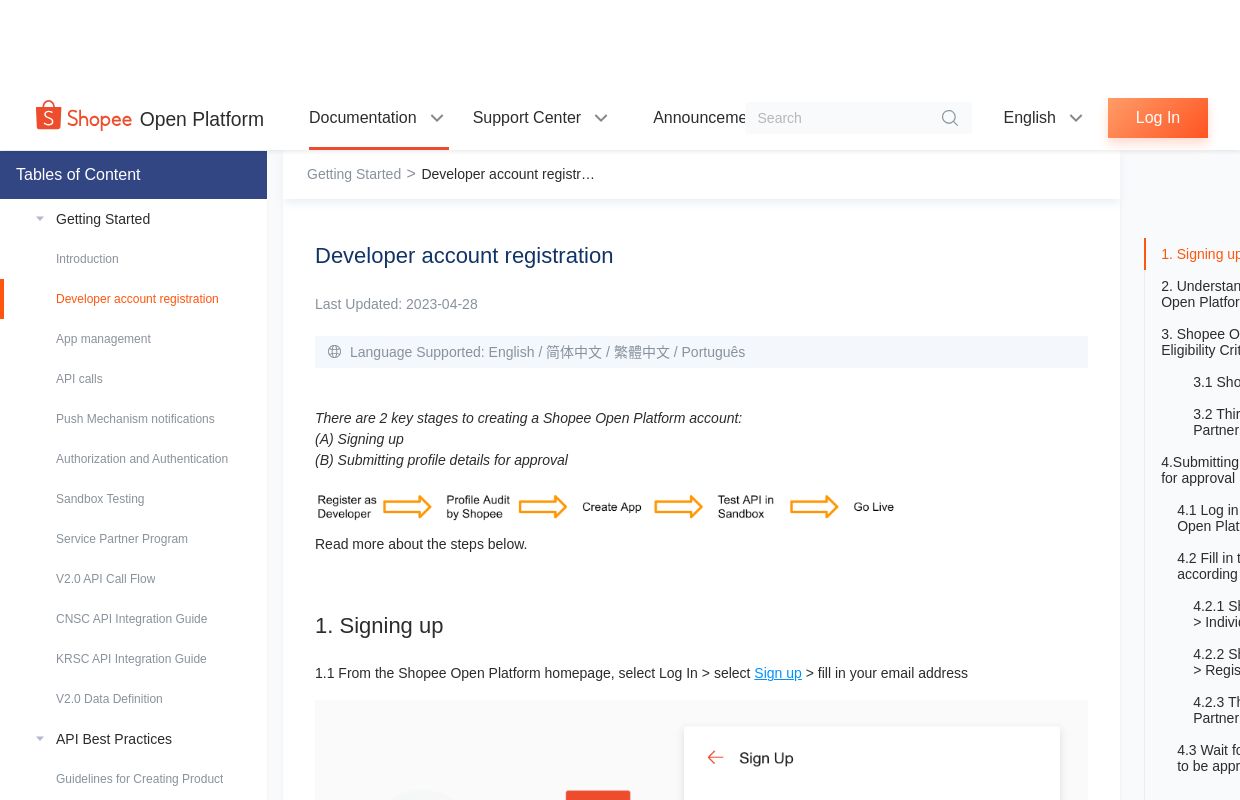The image size is (1240, 800).
Task: Jump to 1. Signing up anchor
Action: [1200, 254]
